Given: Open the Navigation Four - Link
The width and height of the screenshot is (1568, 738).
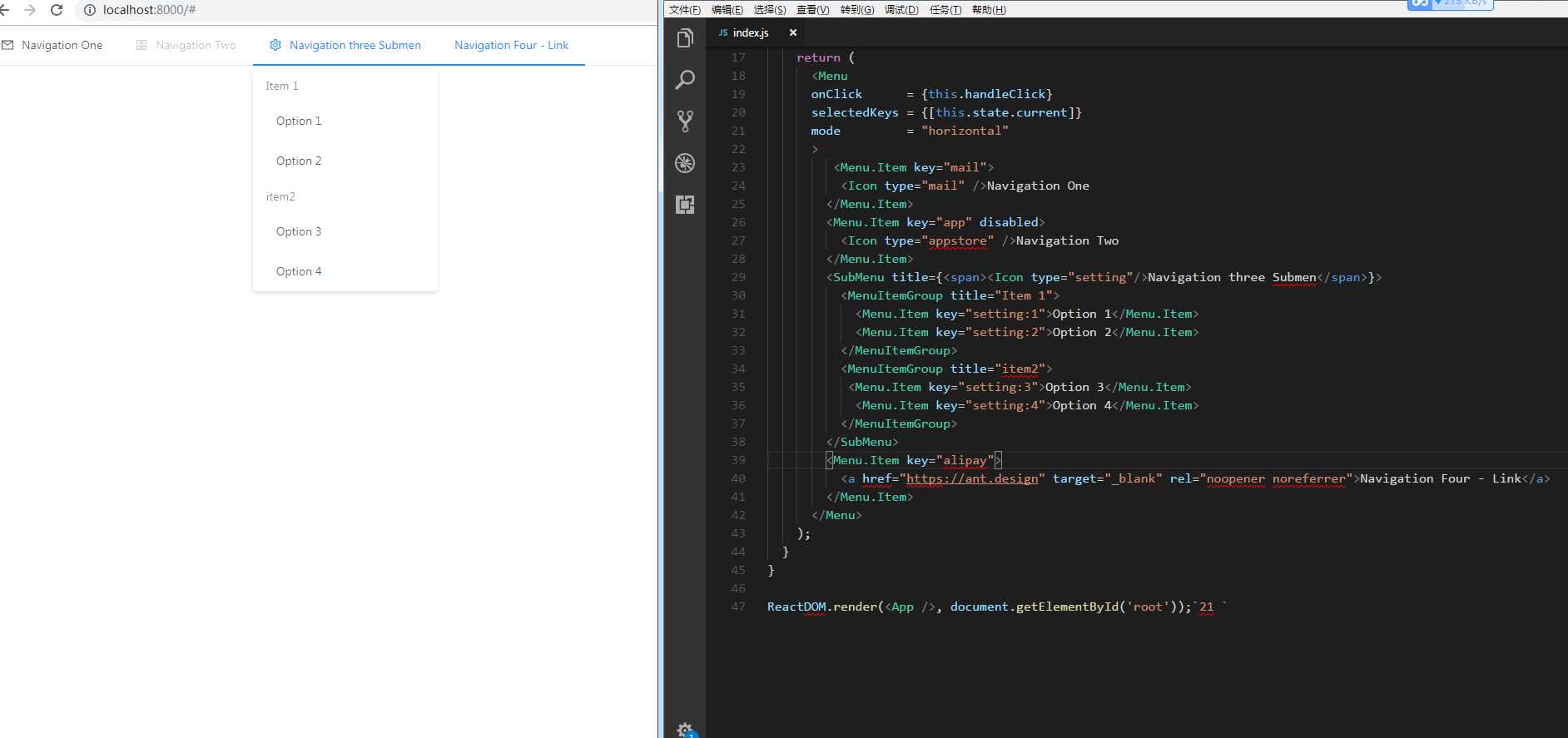Looking at the screenshot, I should click(x=511, y=45).
